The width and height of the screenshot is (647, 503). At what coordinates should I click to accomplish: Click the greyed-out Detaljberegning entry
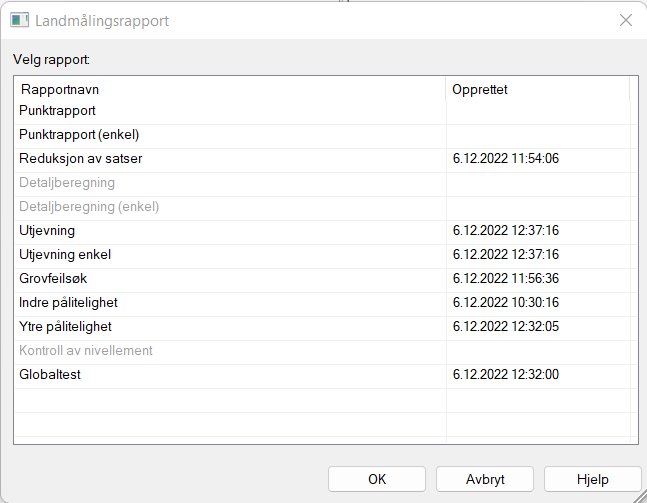pyautogui.click(x=67, y=183)
